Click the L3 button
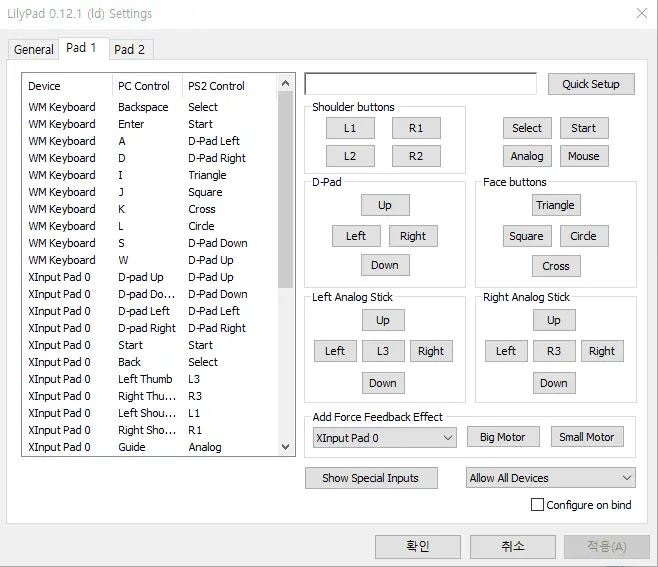The width and height of the screenshot is (658, 567). tap(383, 351)
